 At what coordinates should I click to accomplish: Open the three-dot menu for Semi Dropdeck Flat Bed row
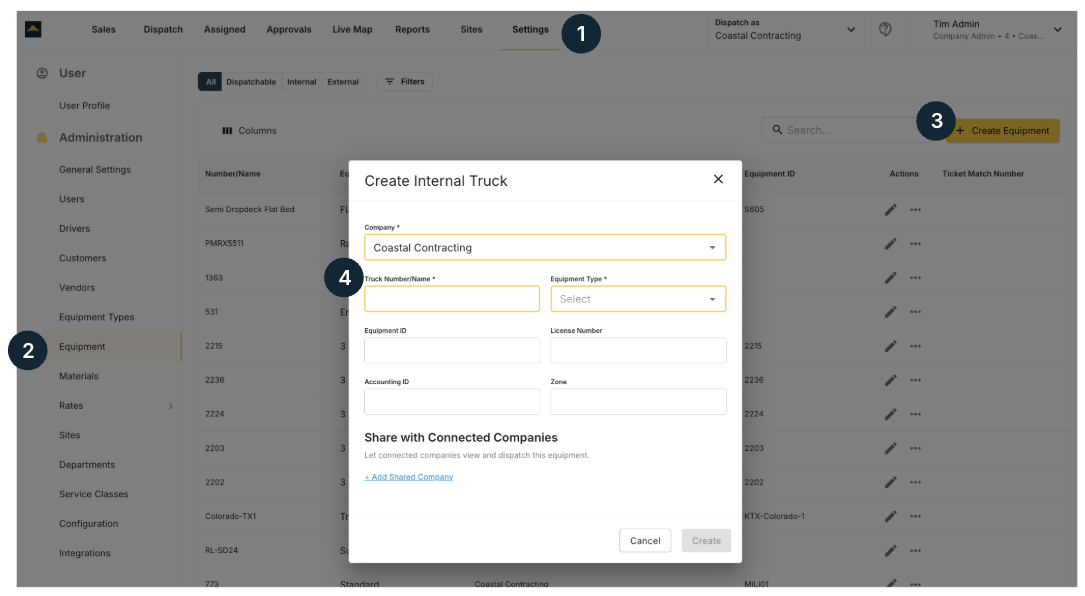point(915,210)
